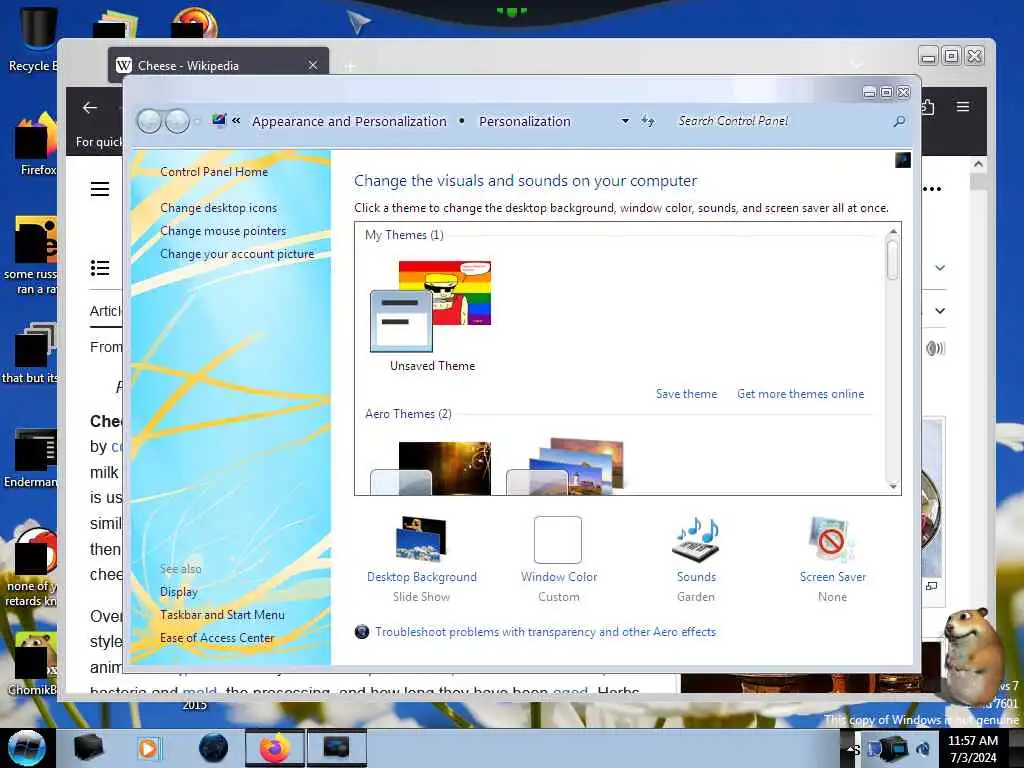The image size is (1024, 768).
Task: Click the address bar refresh icon
Action: (647, 121)
